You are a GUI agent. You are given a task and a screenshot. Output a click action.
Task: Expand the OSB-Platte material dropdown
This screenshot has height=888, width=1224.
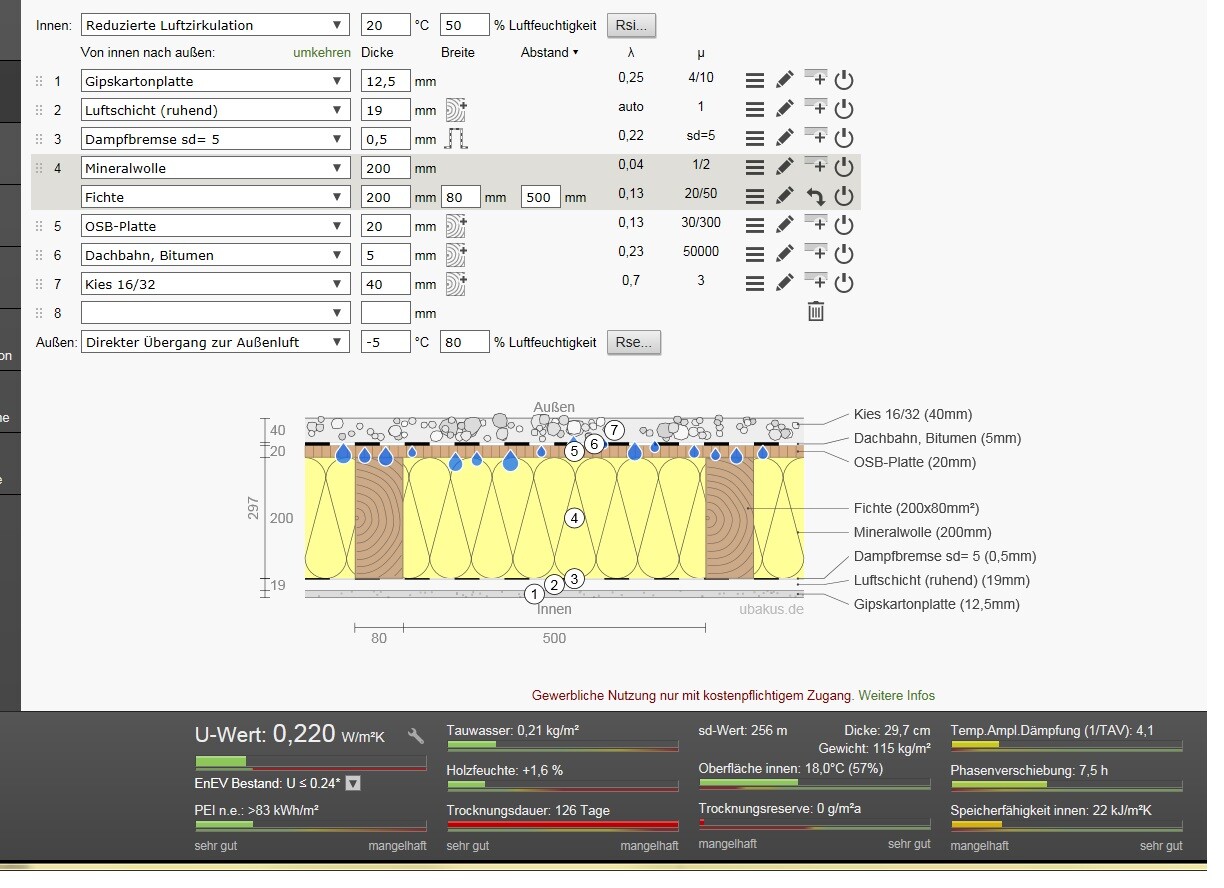215,226
